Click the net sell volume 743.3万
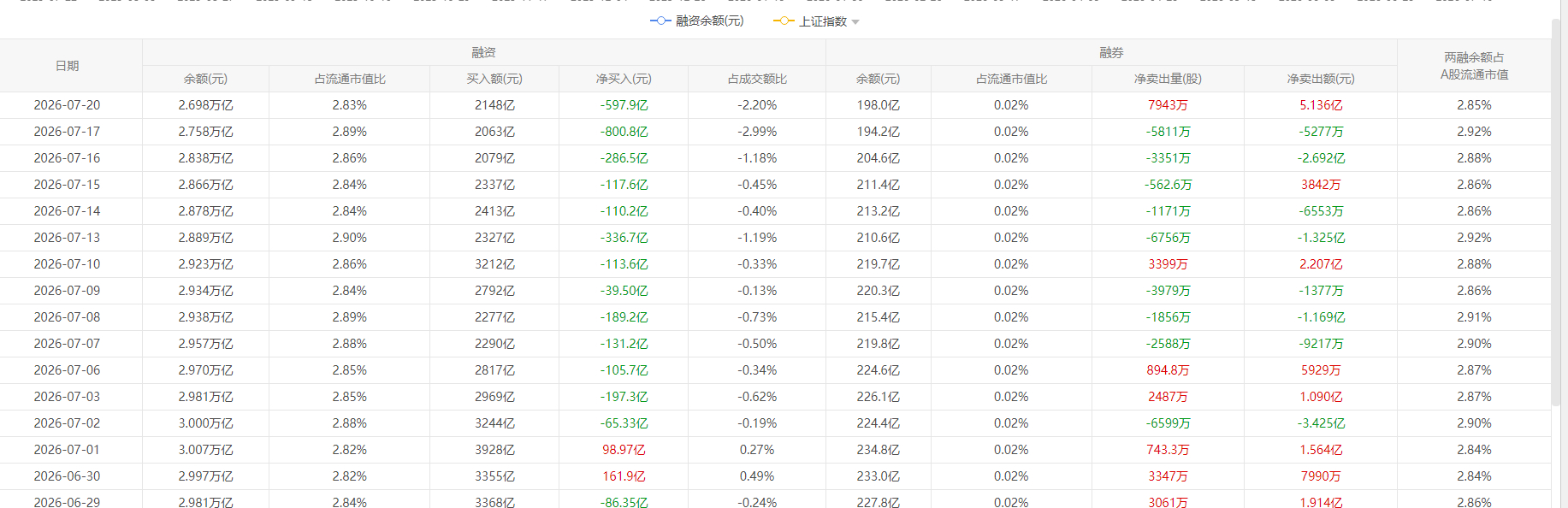This screenshot has width=1568, height=508. [1168, 450]
